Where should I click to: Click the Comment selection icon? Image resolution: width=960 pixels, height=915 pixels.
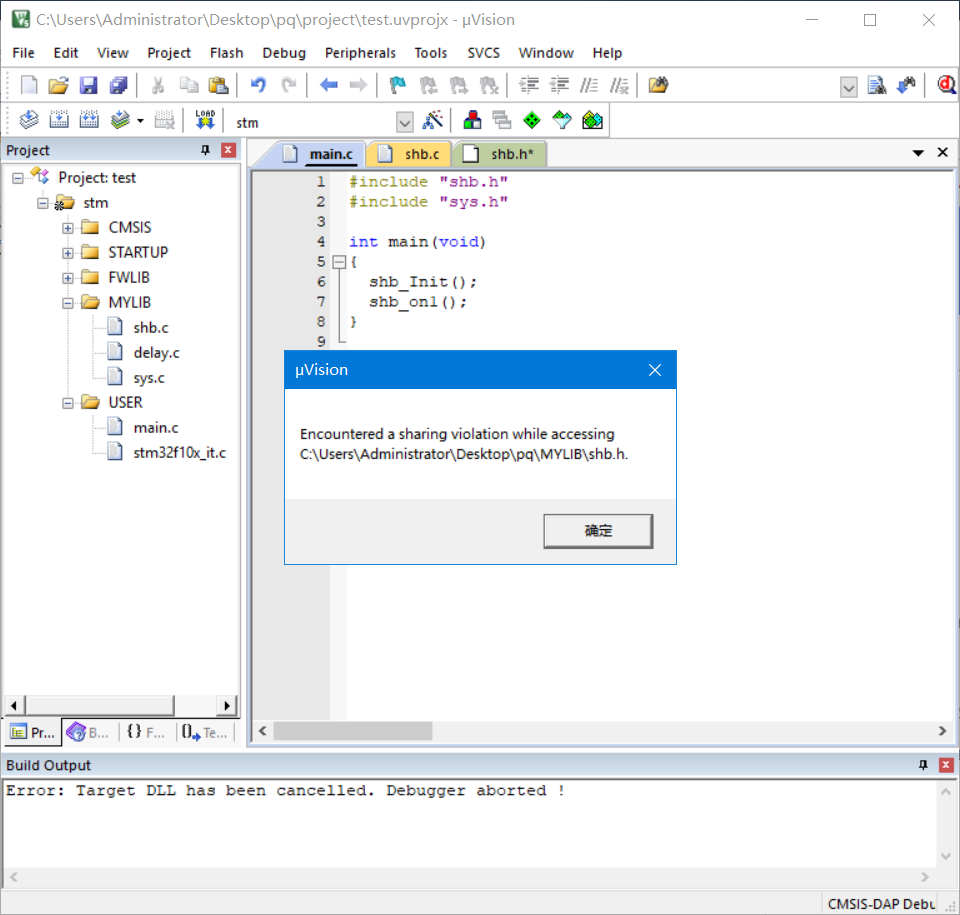[x=589, y=85]
